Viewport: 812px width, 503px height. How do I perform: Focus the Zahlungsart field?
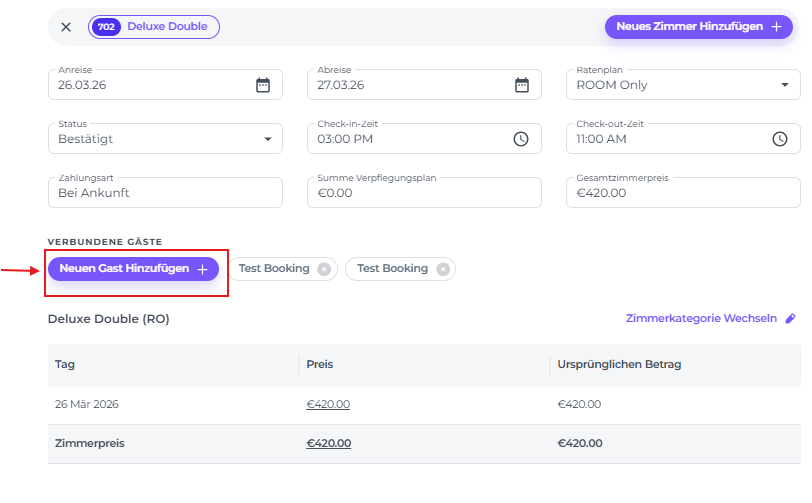[x=165, y=193]
